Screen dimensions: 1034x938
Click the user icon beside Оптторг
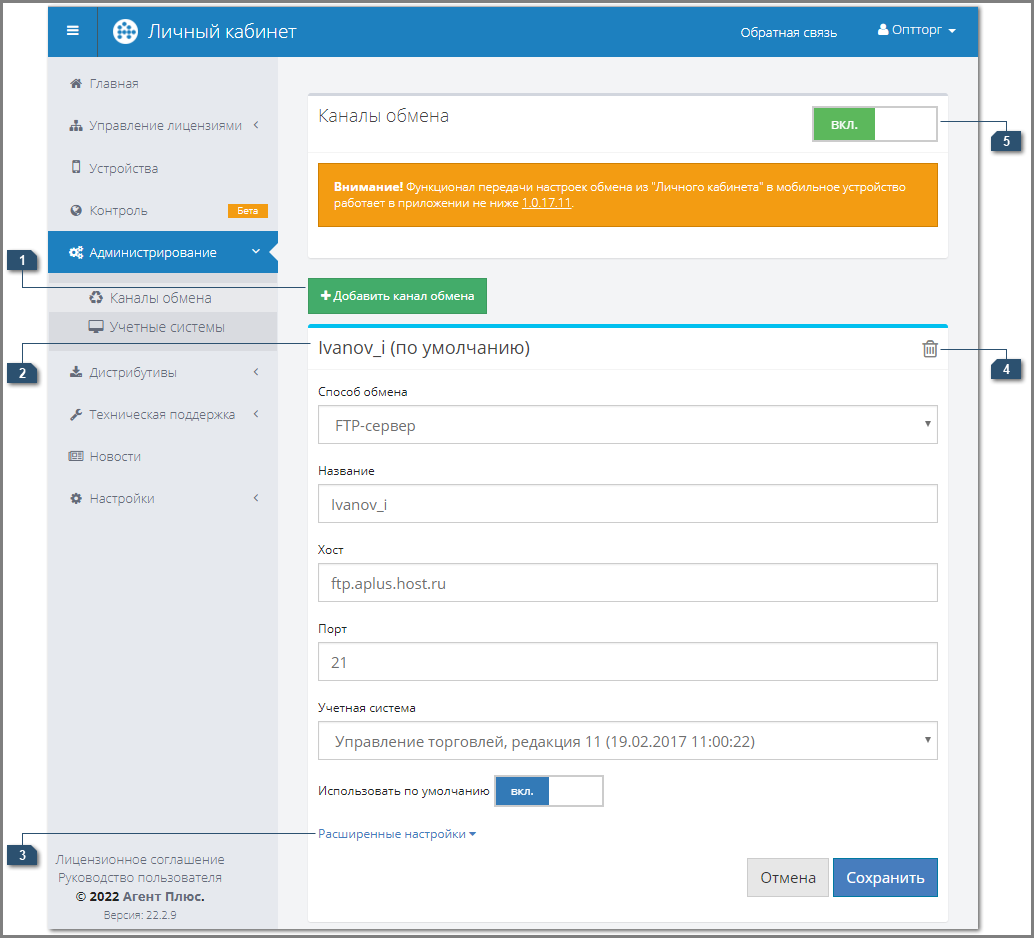[882, 30]
